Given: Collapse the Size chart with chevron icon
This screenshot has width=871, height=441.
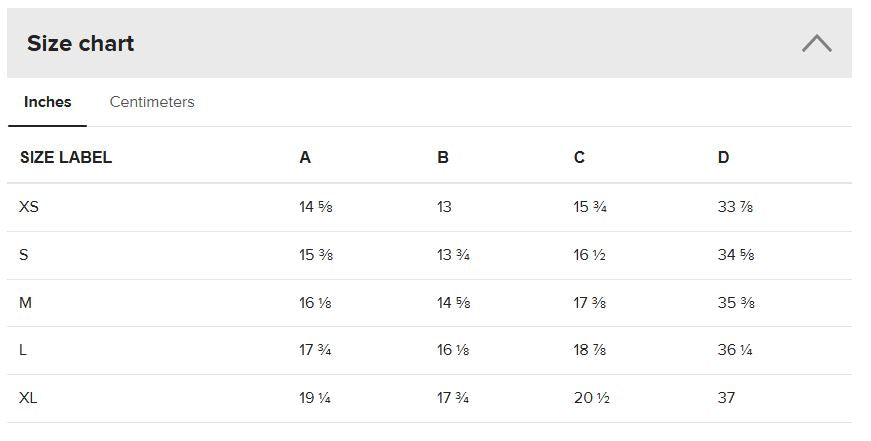Looking at the screenshot, I should tap(817, 43).
